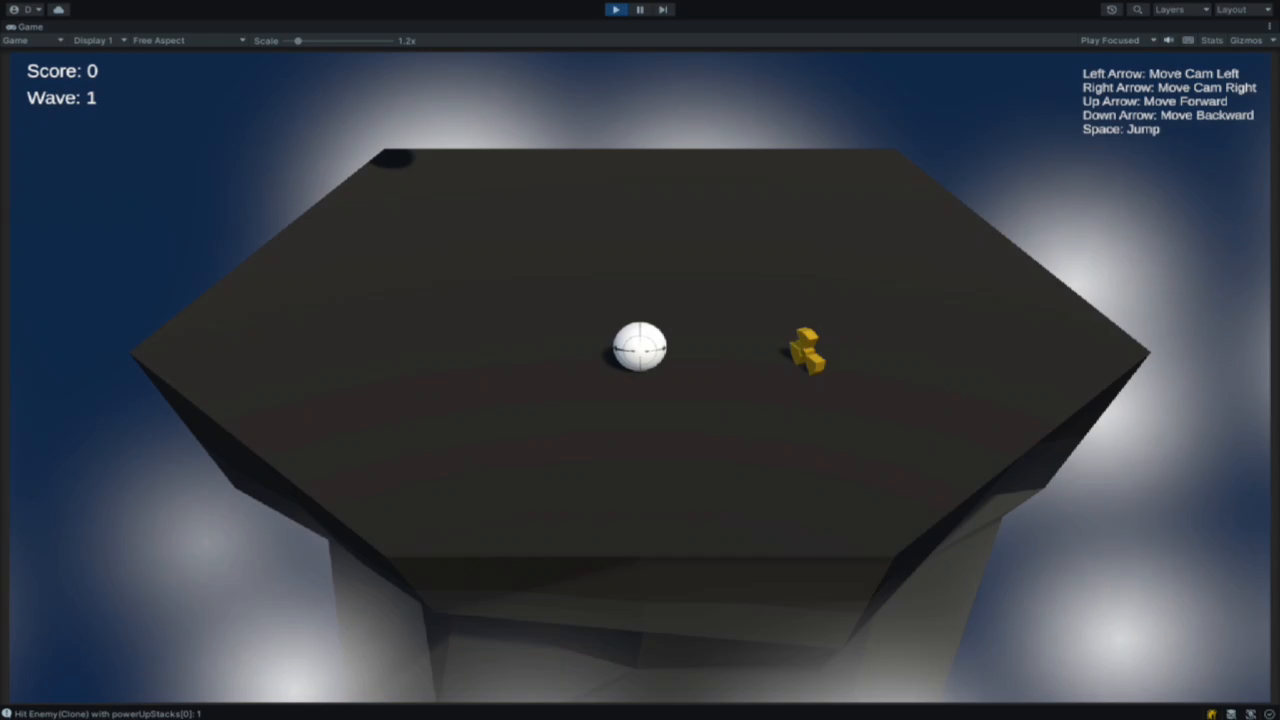Click the Scale slider handle
This screenshot has height=720, width=1280.
pos(298,40)
